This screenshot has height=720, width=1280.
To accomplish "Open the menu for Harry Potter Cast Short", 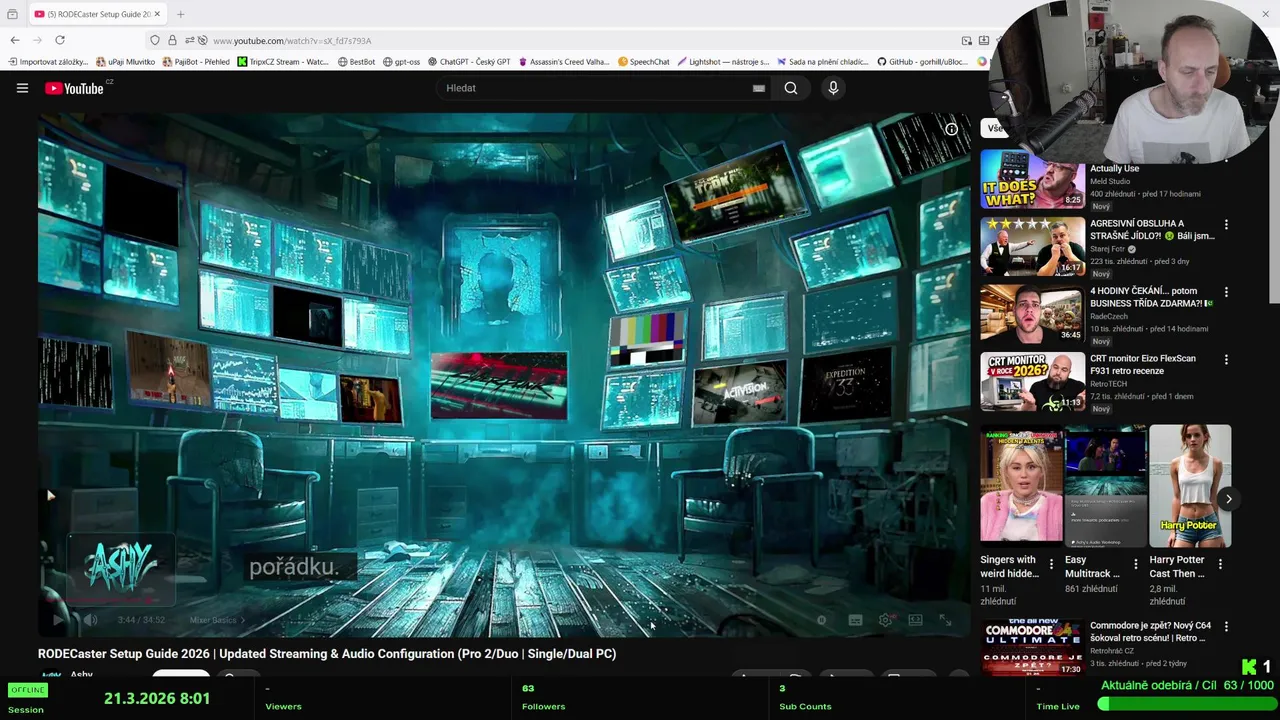I will pyautogui.click(x=1220, y=564).
